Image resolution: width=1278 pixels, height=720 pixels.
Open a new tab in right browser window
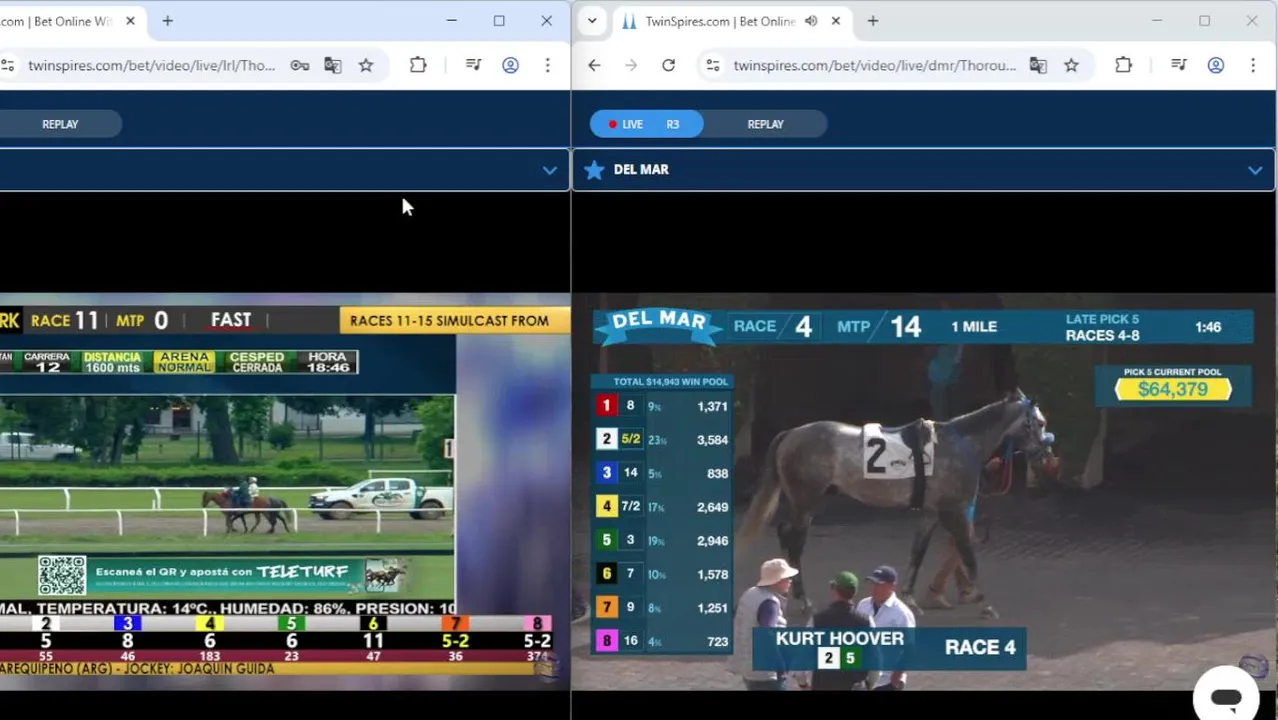[872, 21]
